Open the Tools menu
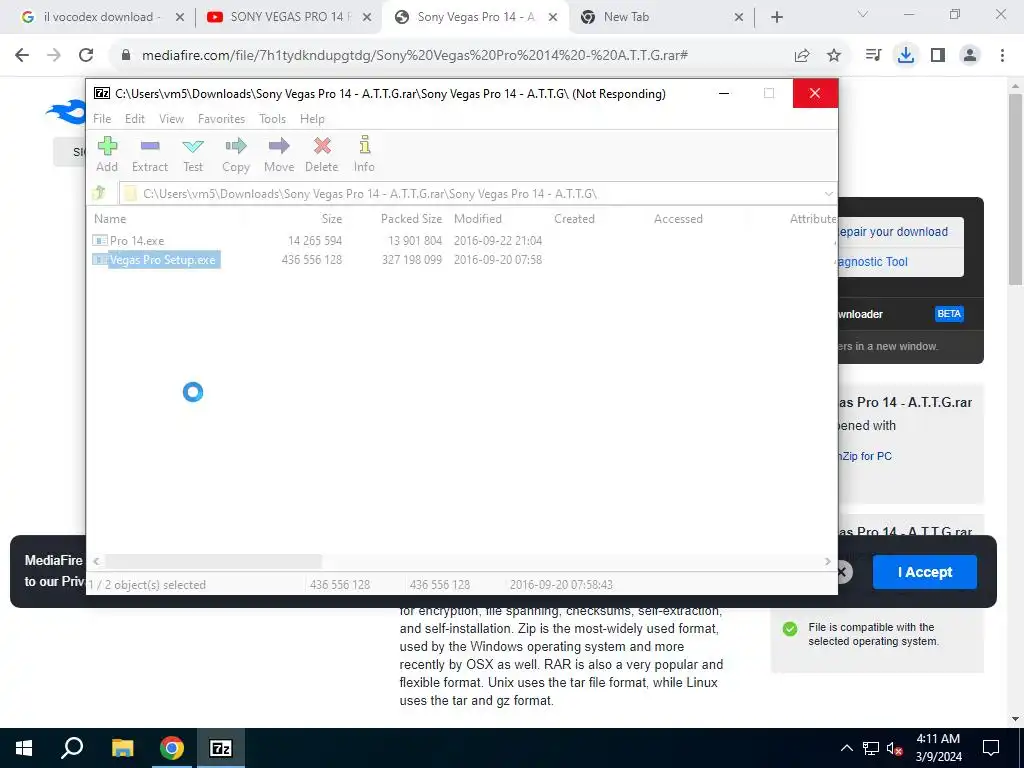1024x768 pixels. tap(272, 119)
